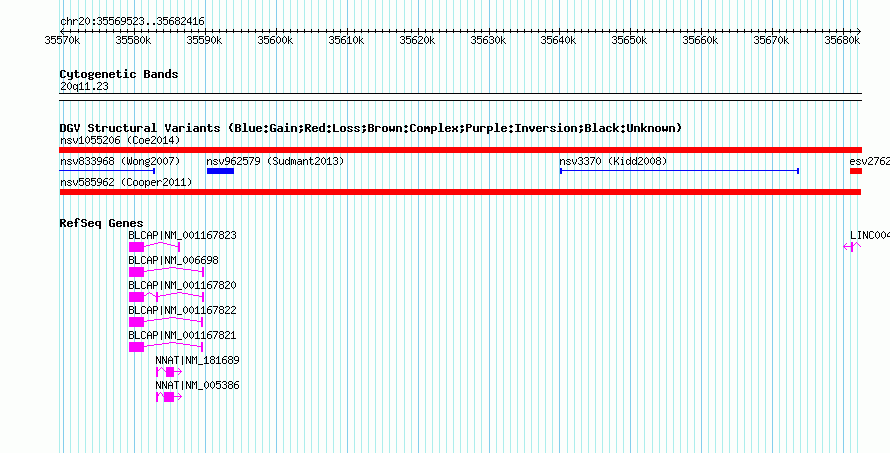
Task: Select the BLCAP NM_006698 gene glyph
Action: click(x=166, y=272)
